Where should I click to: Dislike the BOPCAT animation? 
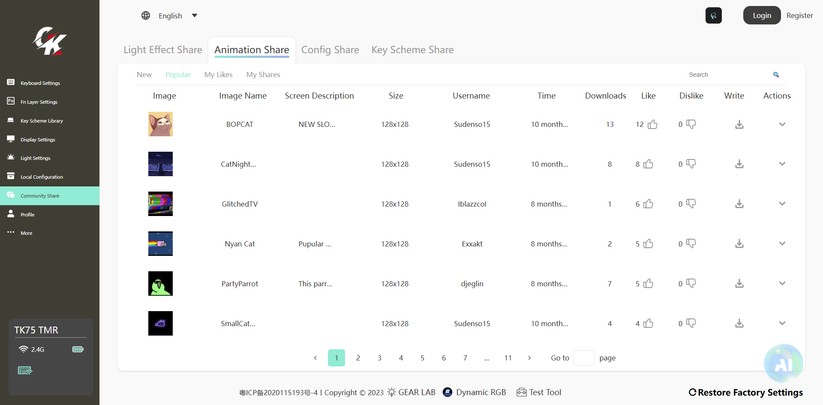(x=691, y=124)
